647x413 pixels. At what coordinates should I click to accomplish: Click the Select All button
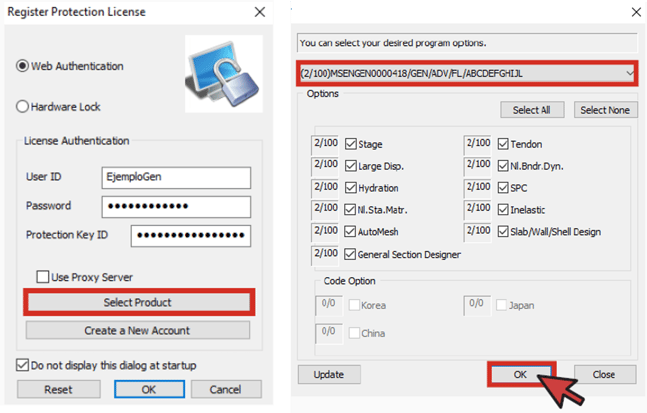coord(532,110)
